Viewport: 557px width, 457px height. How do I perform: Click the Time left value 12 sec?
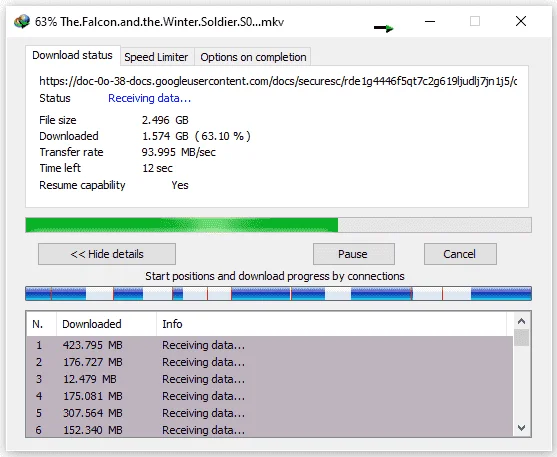coord(157,168)
